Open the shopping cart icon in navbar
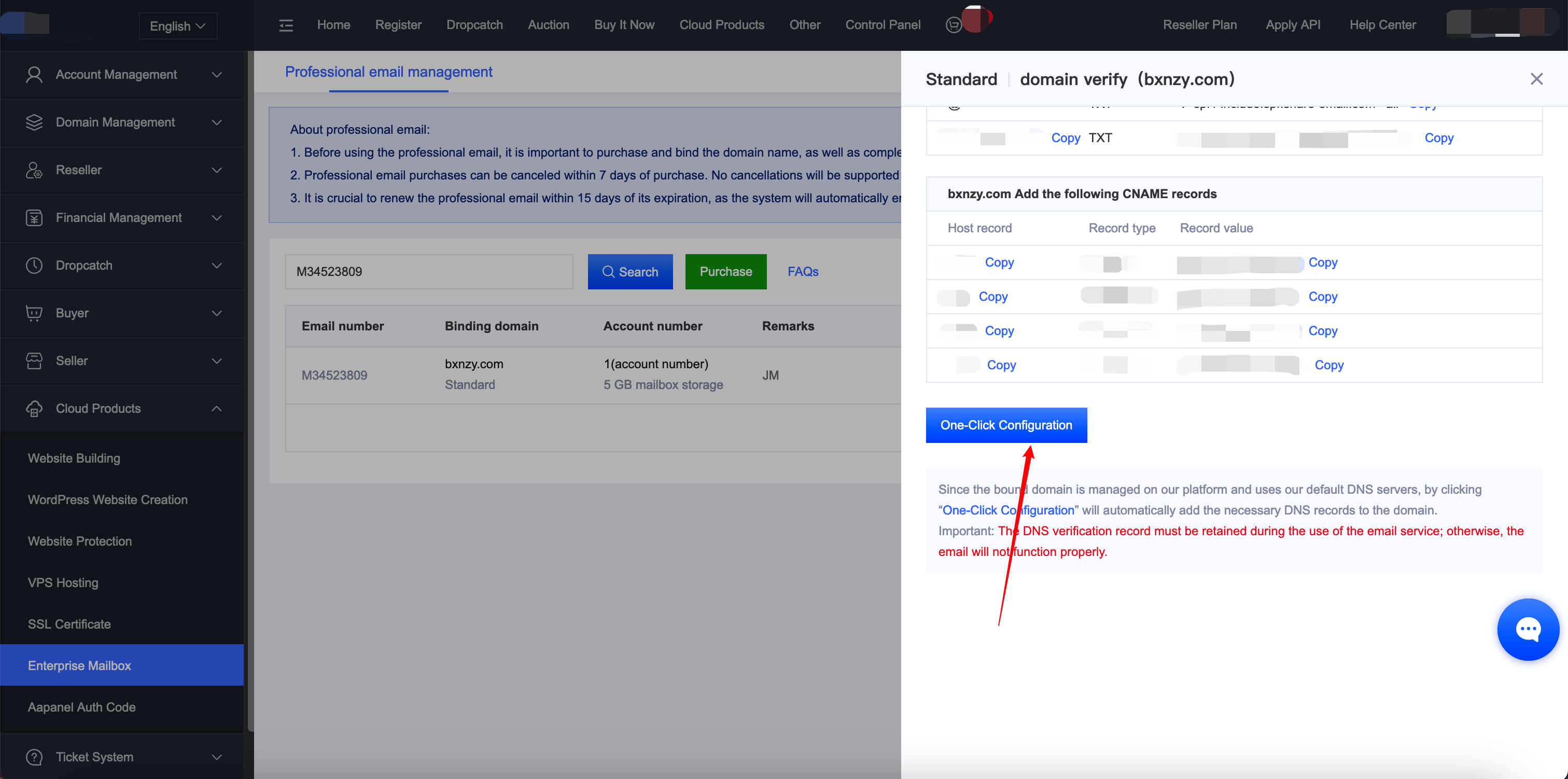Viewport: 1568px width, 779px height. point(954,25)
